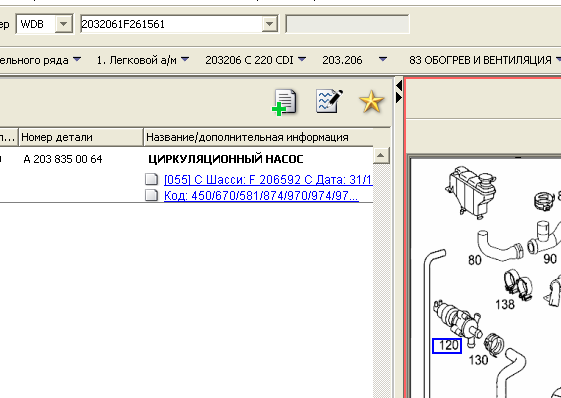This screenshot has width=561, height=398.
Task: Expand the 203.206 model dropdown arrow
Action: pyautogui.click(x=382, y=59)
